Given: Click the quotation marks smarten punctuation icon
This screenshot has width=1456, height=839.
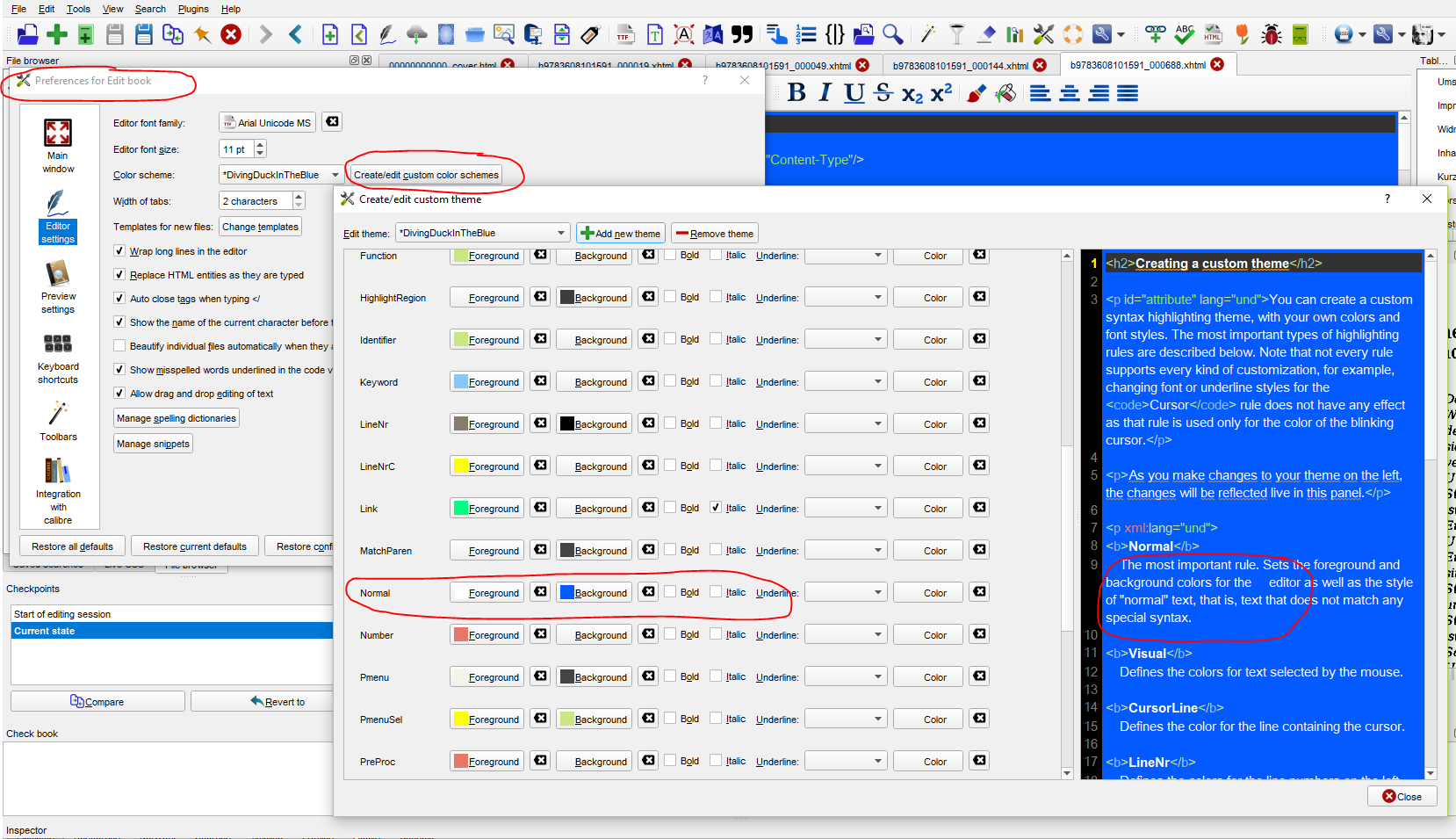Looking at the screenshot, I should click(742, 34).
